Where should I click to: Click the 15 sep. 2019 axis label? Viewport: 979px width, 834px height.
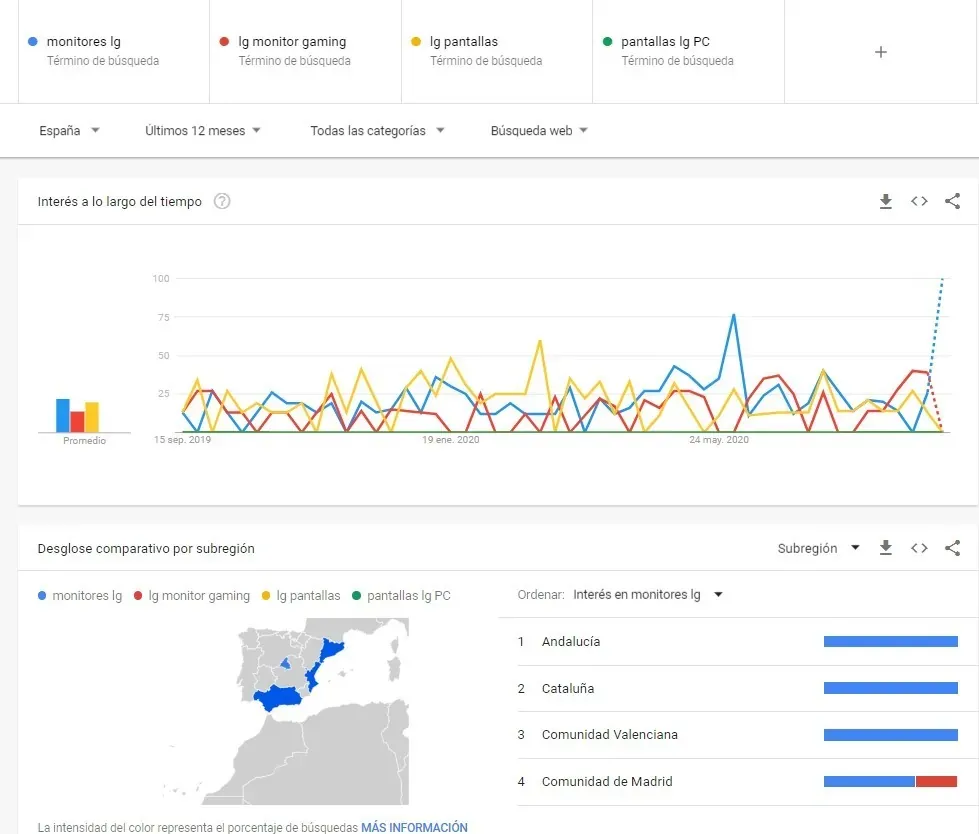[x=182, y=439]
